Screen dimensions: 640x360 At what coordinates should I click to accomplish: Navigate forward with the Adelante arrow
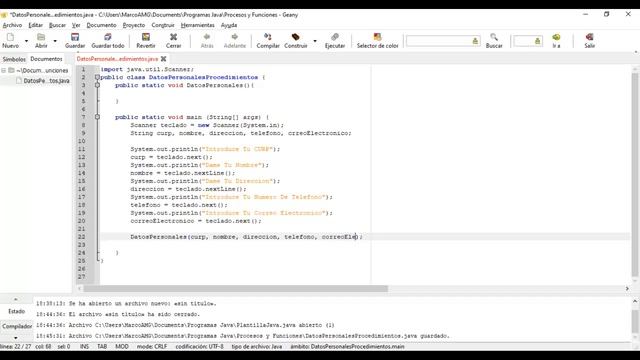[235, 38]
